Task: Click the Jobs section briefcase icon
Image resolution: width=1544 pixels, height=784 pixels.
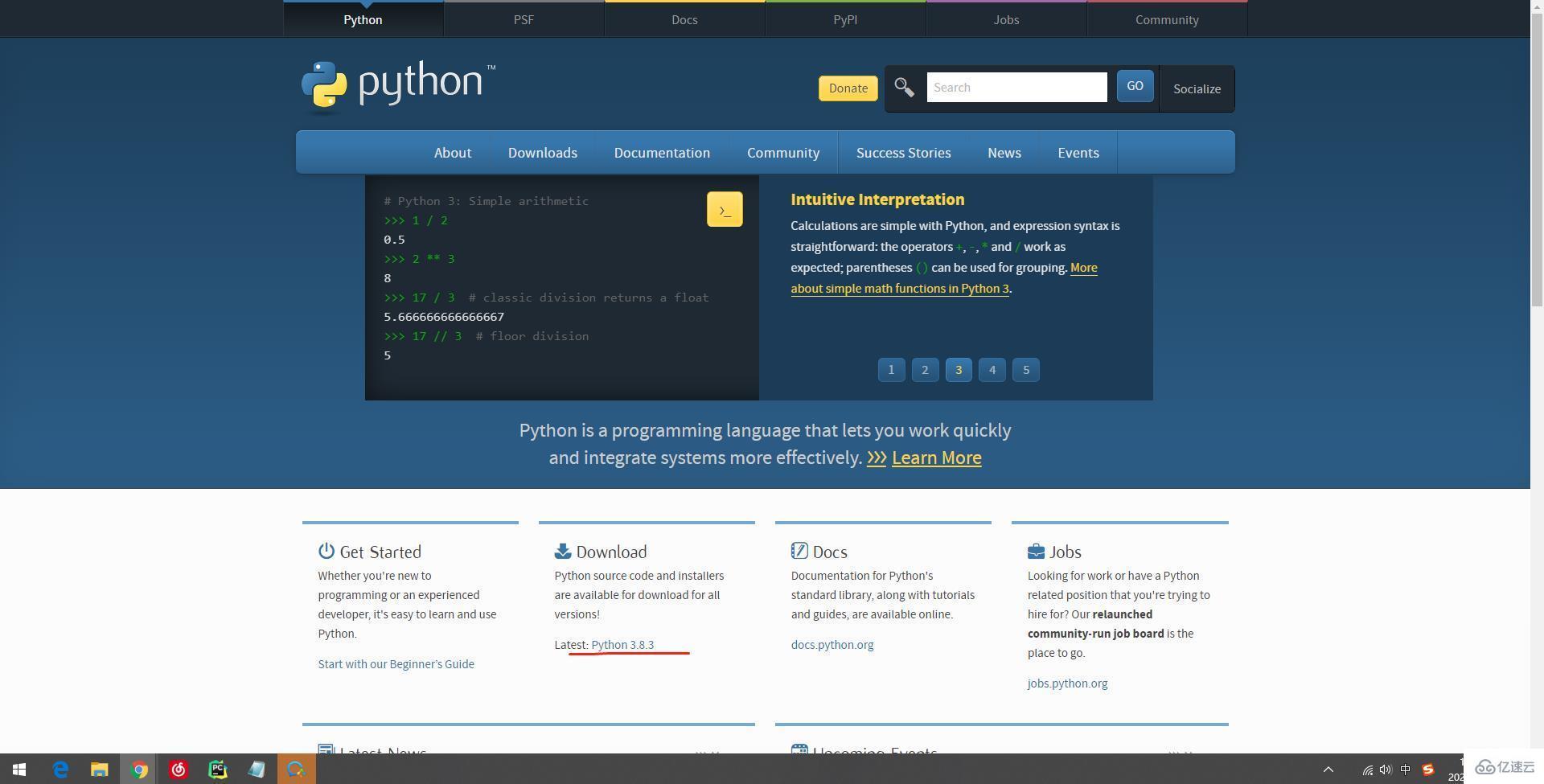Action: tap(1036, 551)
